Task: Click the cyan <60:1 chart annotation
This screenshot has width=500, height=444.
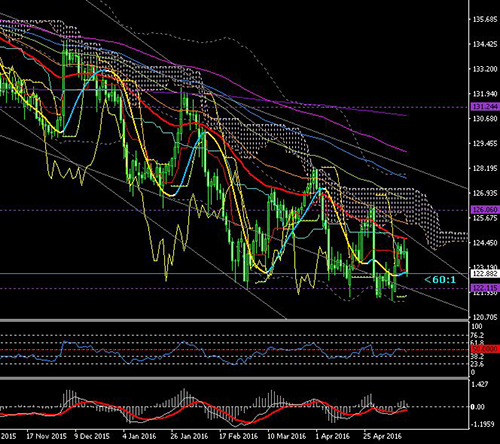Action: [440, 280]
